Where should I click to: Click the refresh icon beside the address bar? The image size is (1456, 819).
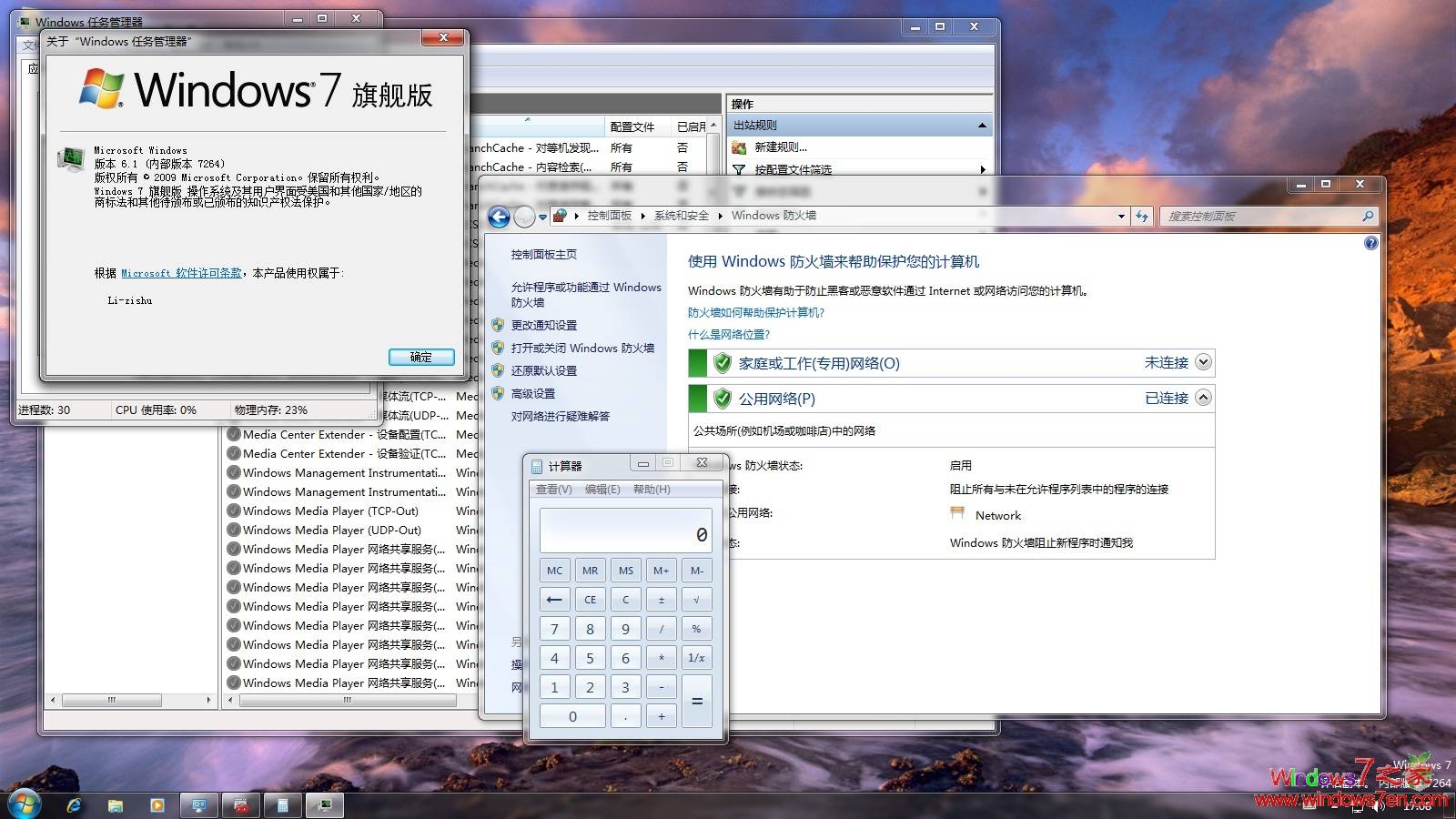tap(1141, 216)
